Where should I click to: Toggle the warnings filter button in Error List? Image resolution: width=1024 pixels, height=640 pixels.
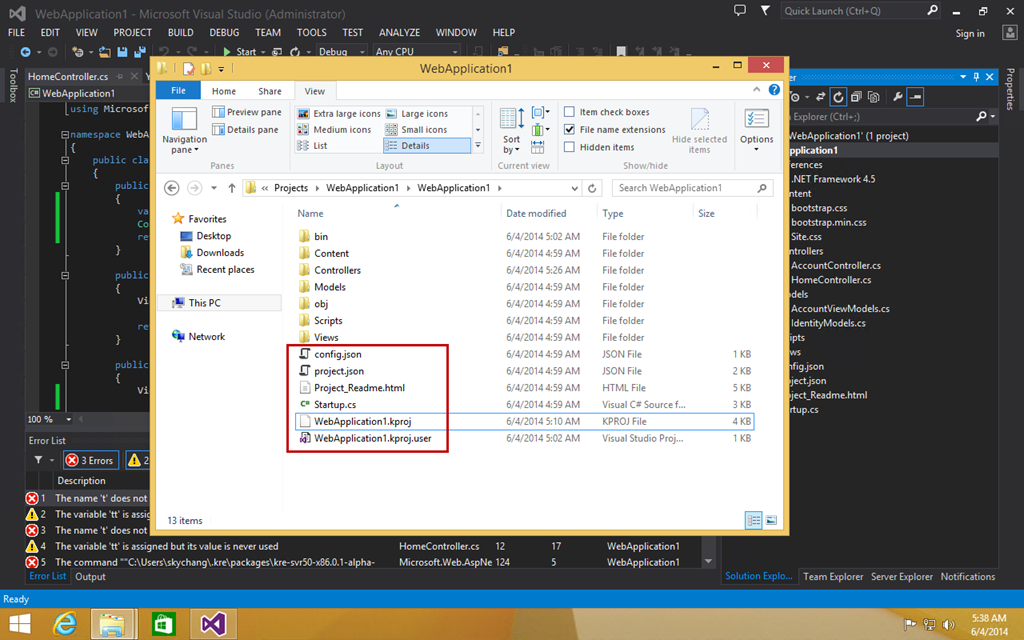pyautogui.click(x=138, y=460)
